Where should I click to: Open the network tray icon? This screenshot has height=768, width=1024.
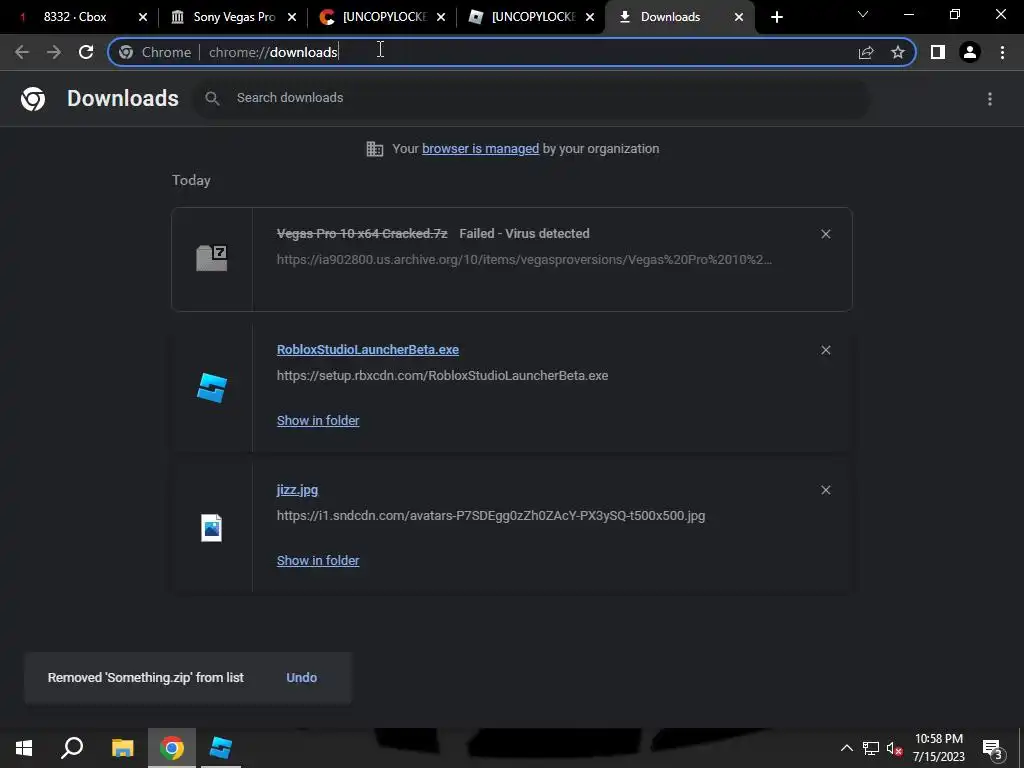[x=871, y=748]
